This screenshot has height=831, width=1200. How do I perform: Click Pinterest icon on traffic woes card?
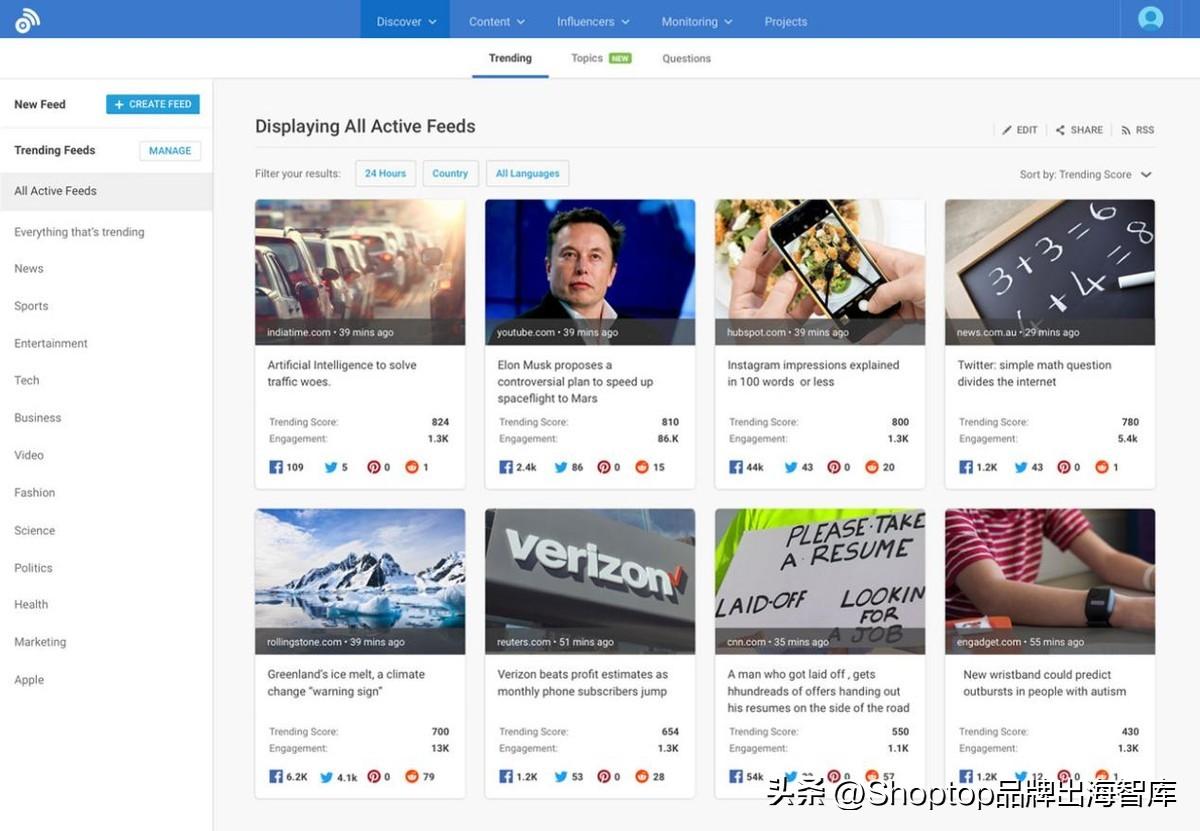click(x=374, y=467)
